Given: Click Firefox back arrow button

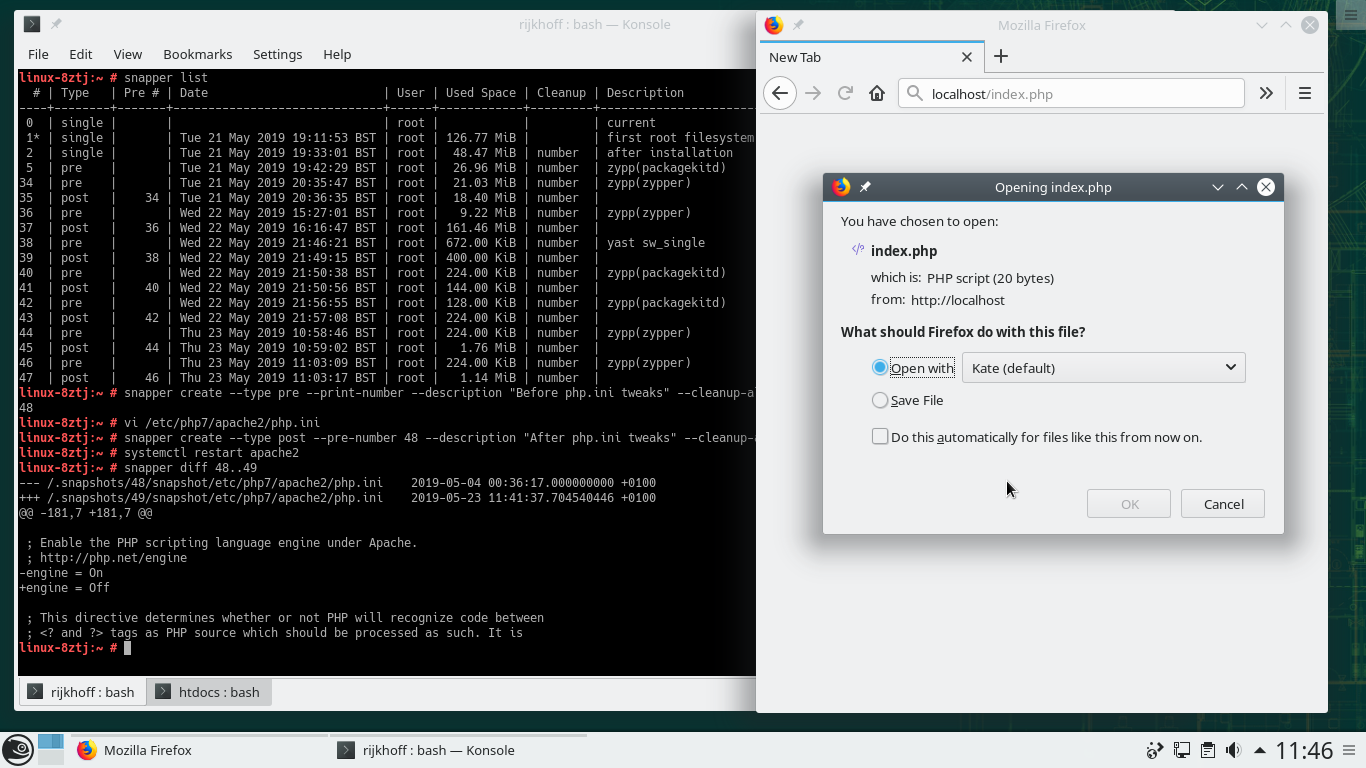Looking at the screenshot, I should tap(780, 93).
